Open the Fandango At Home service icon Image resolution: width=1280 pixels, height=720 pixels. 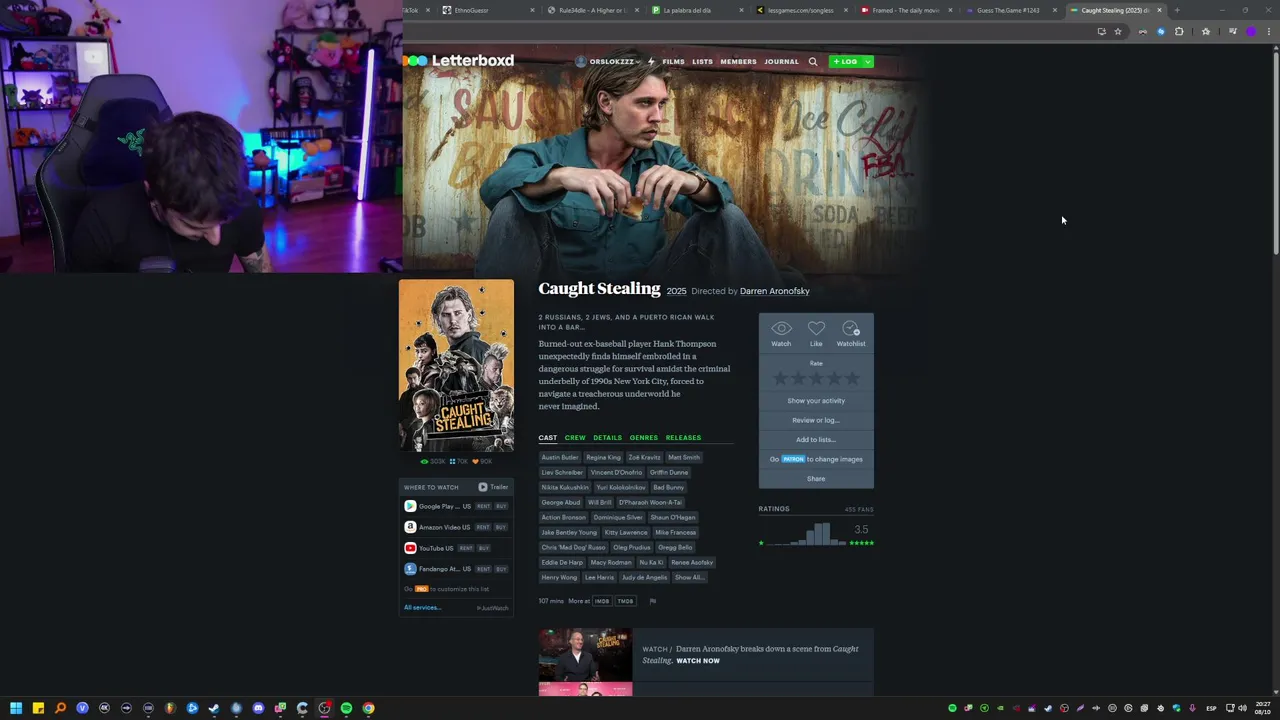click(410, 569)
